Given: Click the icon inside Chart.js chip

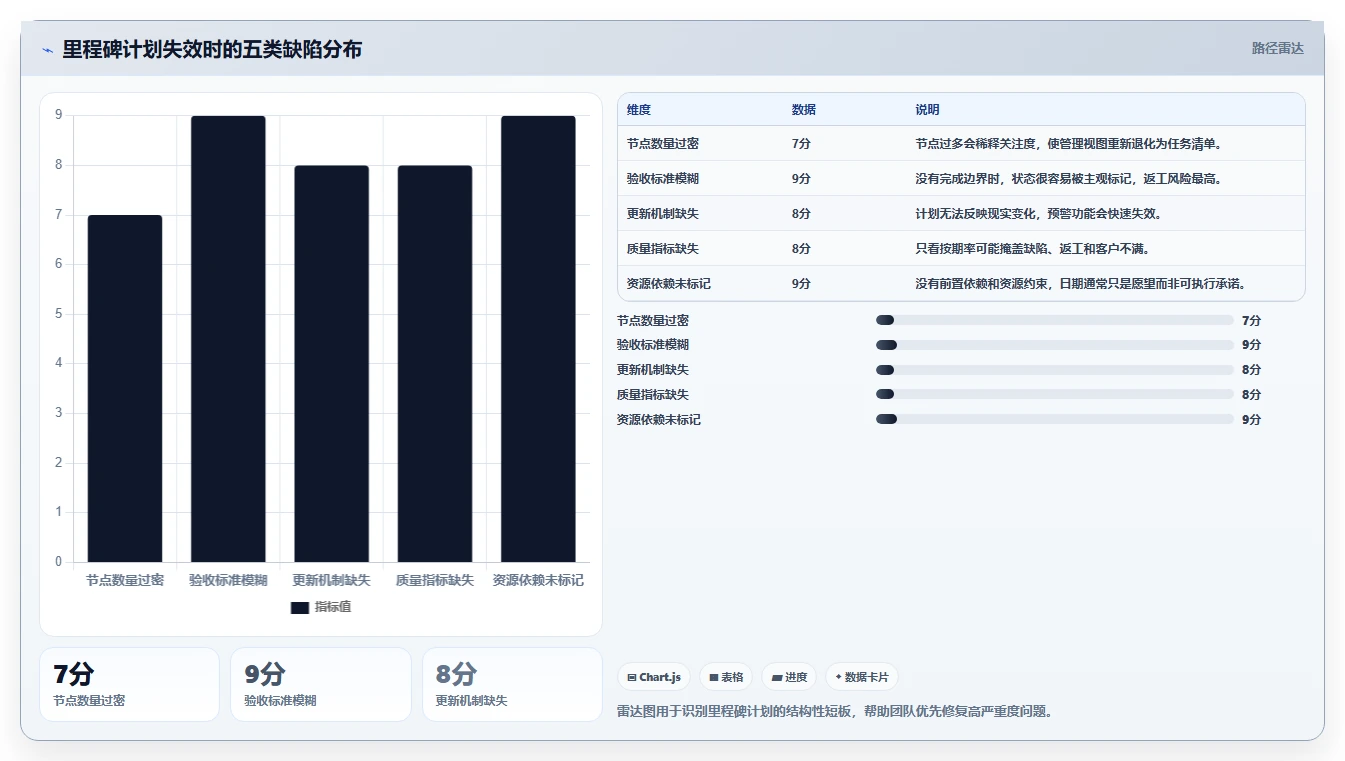Looking at the screenshot, I should click(632, 678).
